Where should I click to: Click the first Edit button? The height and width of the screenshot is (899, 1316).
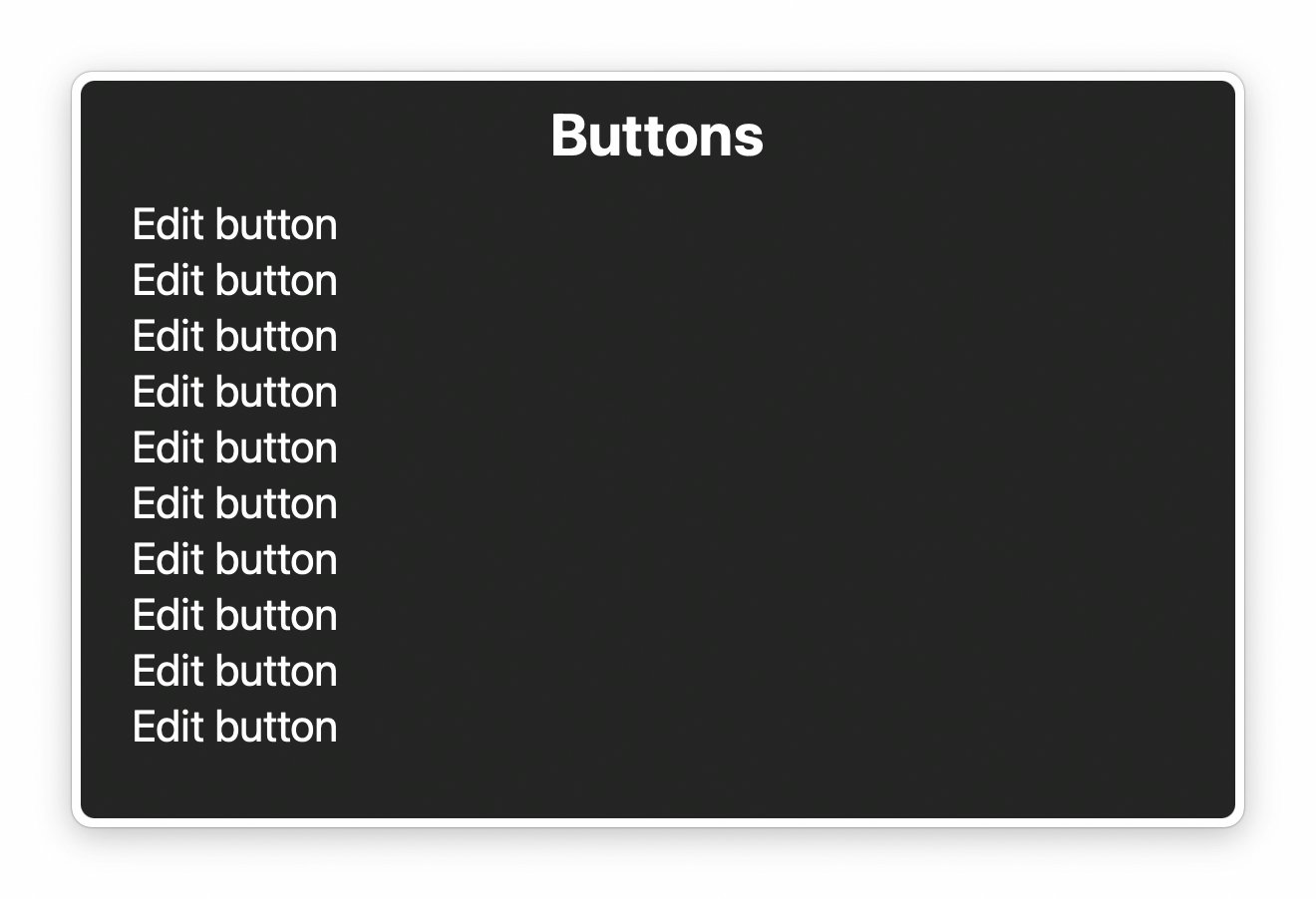[234, 225]
